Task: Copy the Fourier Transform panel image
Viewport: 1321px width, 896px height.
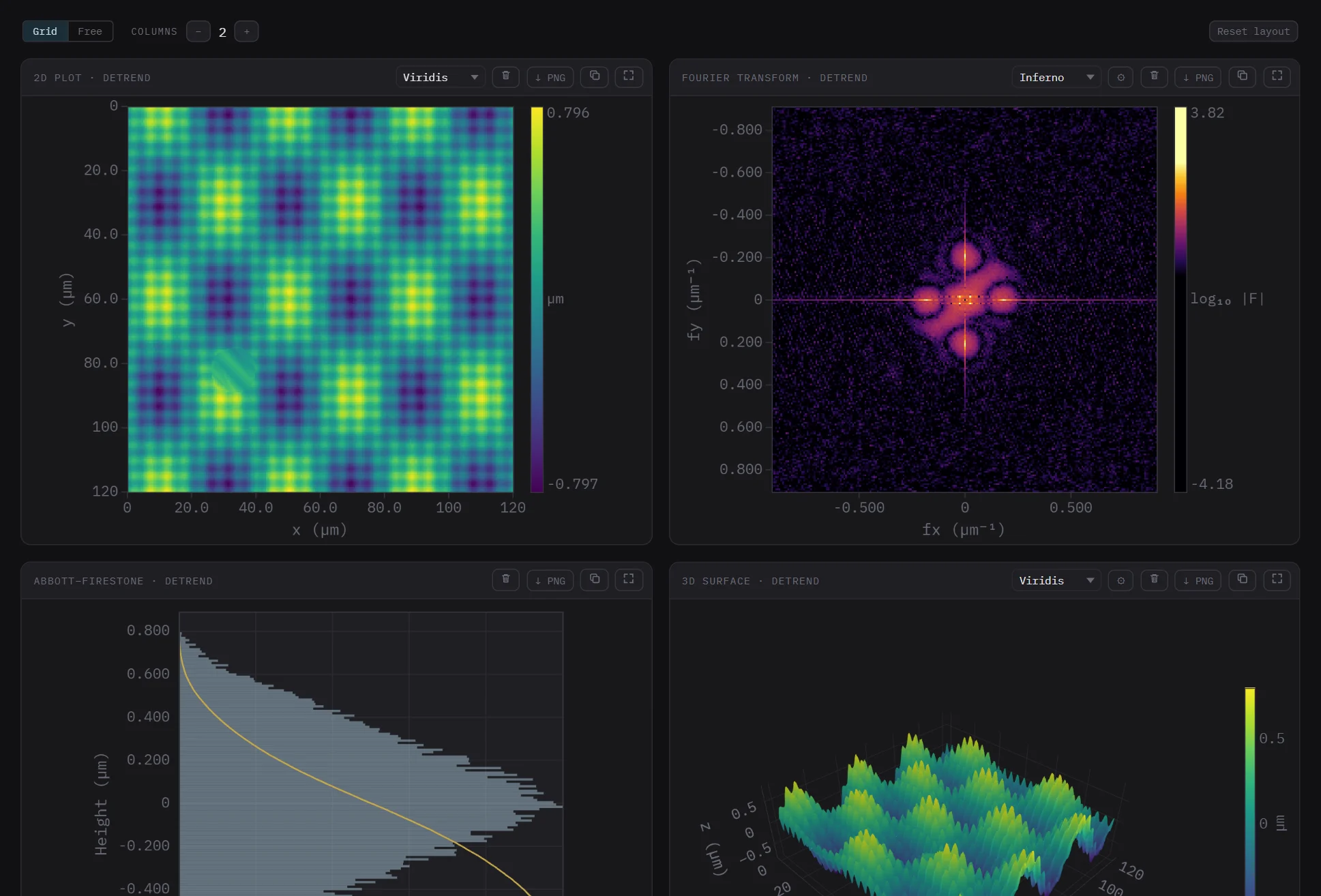Action: pos(1242,77)
